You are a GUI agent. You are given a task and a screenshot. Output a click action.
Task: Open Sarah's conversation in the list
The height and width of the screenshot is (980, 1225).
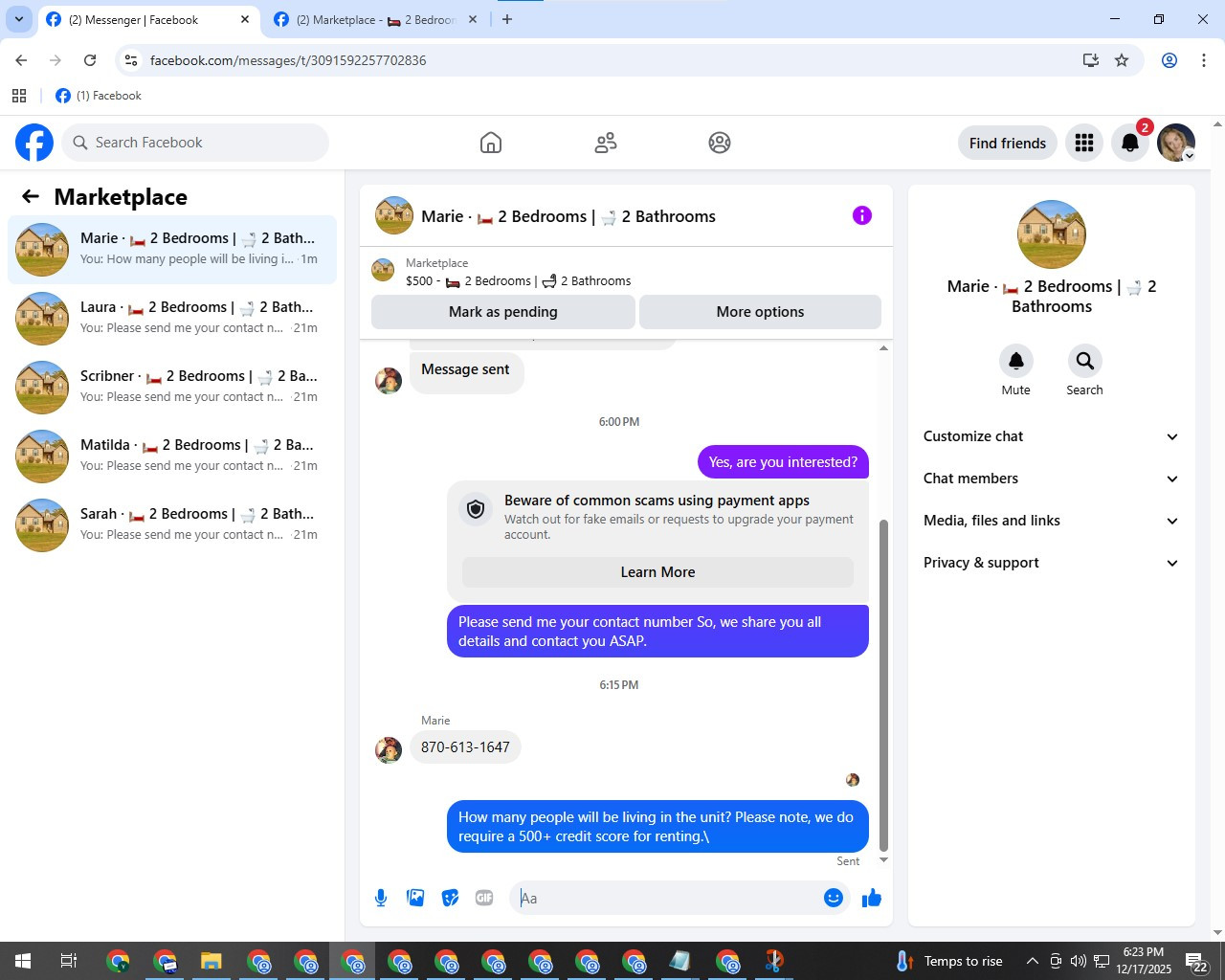(172, 525)
